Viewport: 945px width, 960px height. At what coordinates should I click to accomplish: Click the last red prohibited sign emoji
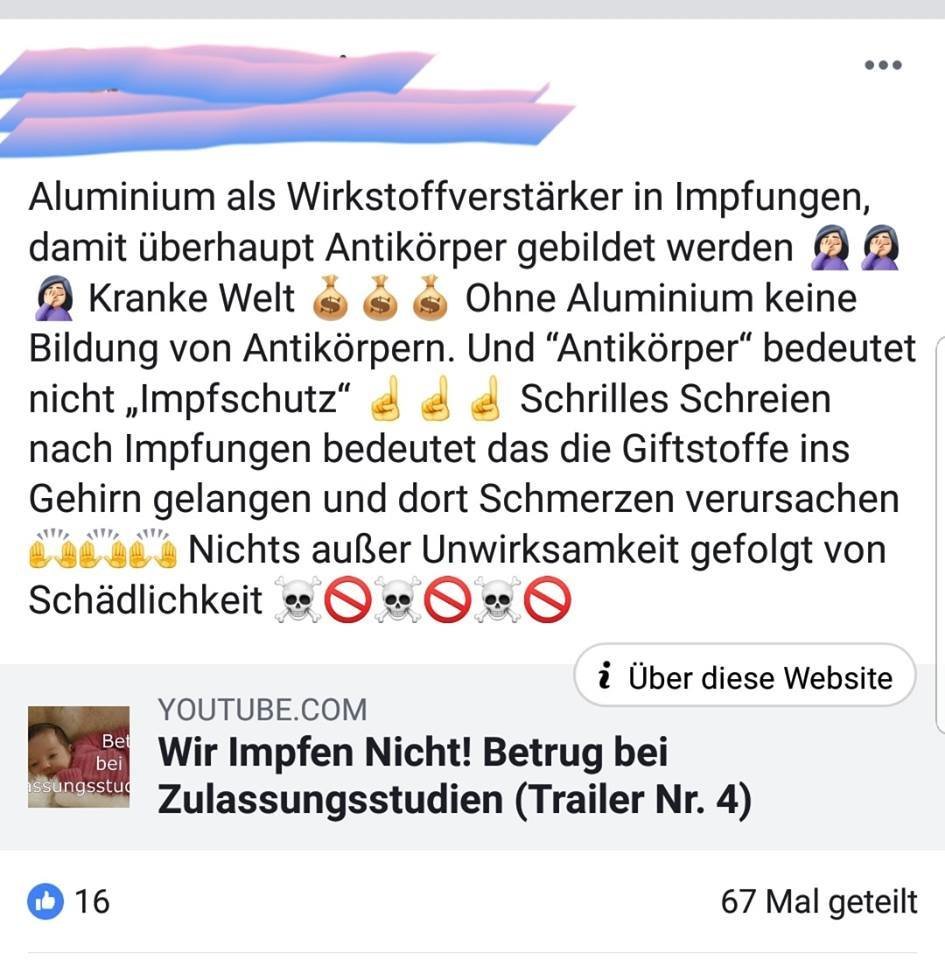click(547, 599)
